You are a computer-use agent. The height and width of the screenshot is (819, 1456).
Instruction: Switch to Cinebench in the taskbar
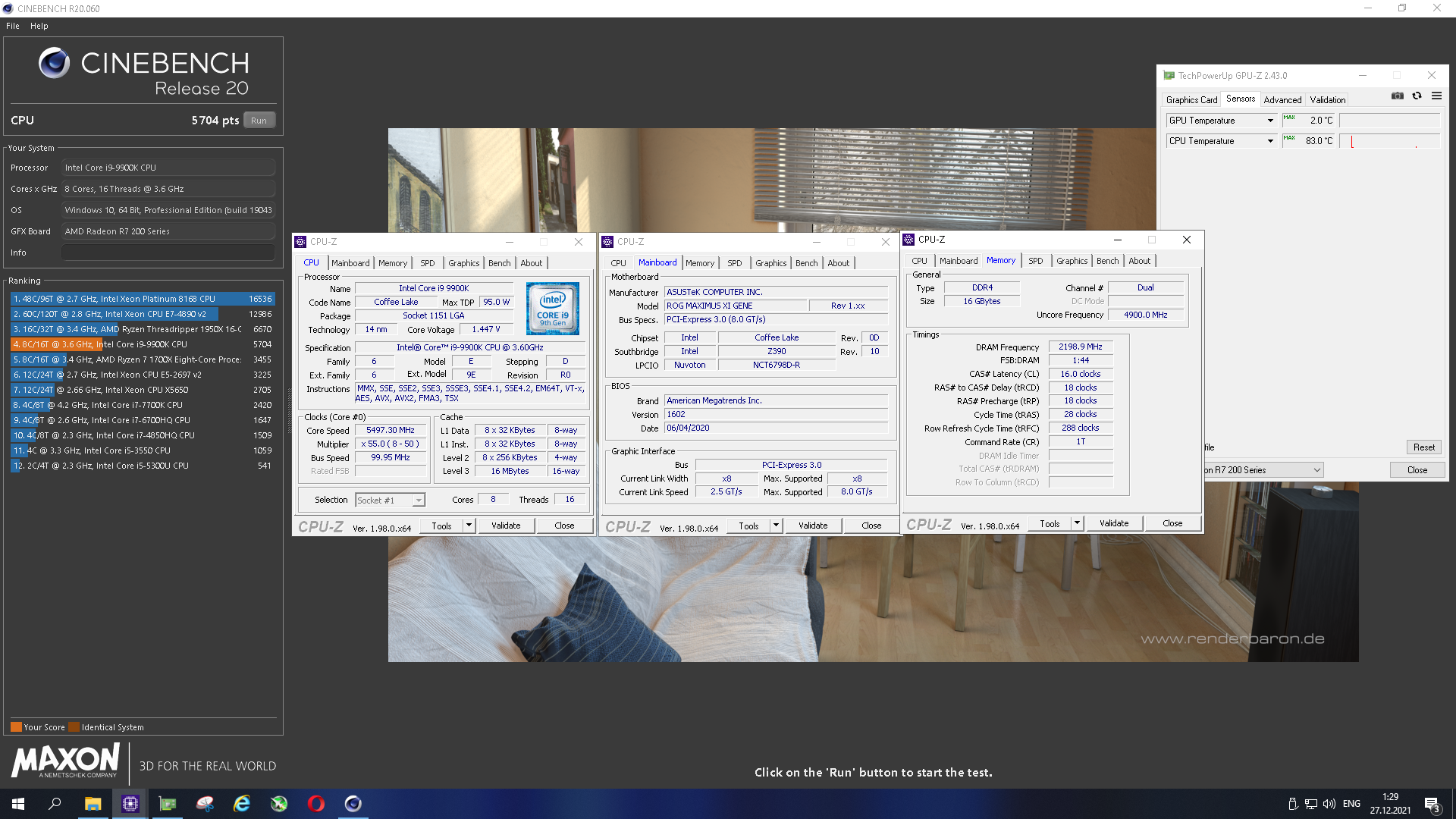coord(353,804)
